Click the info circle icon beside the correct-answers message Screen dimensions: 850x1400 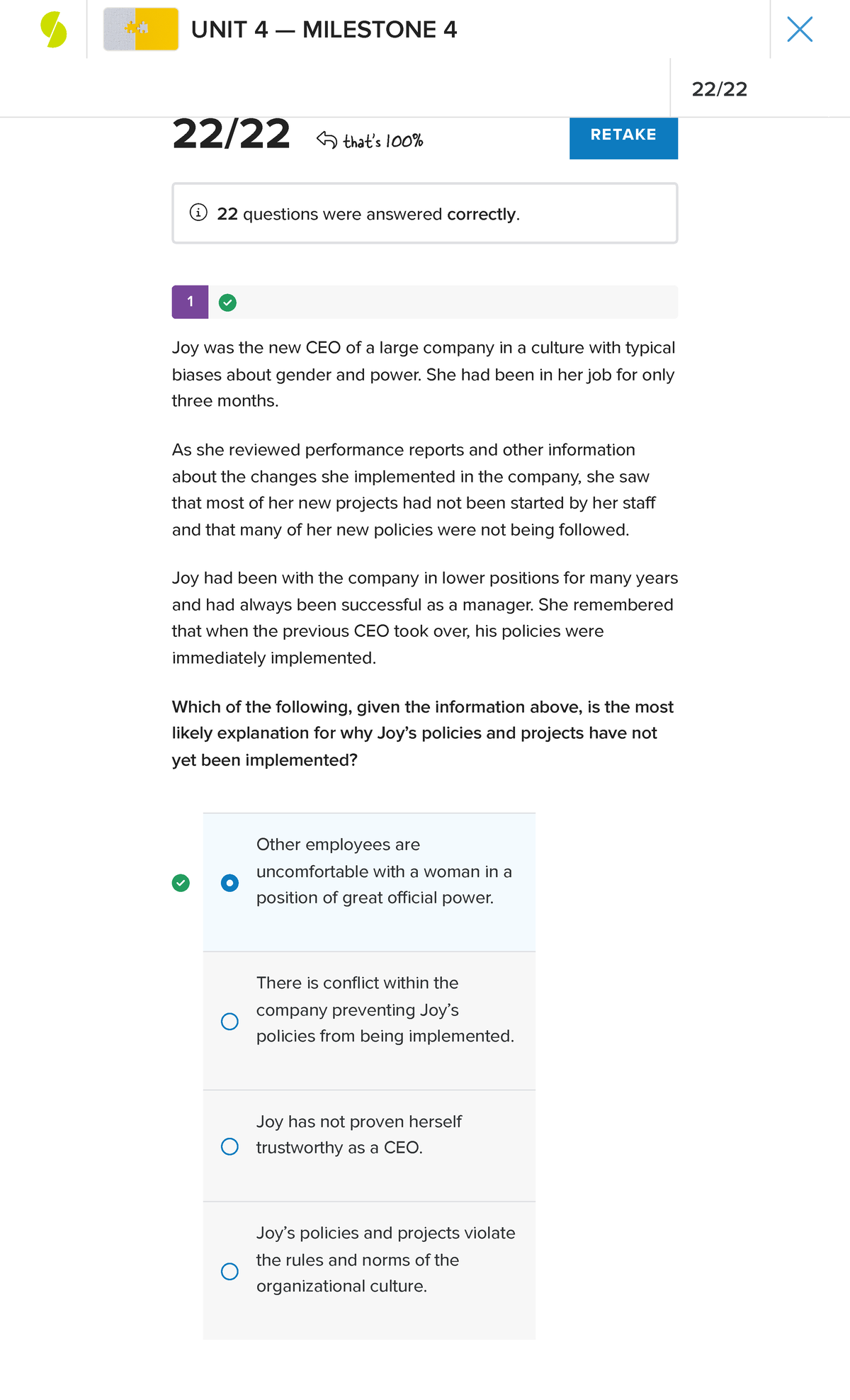tap(196, 213)
